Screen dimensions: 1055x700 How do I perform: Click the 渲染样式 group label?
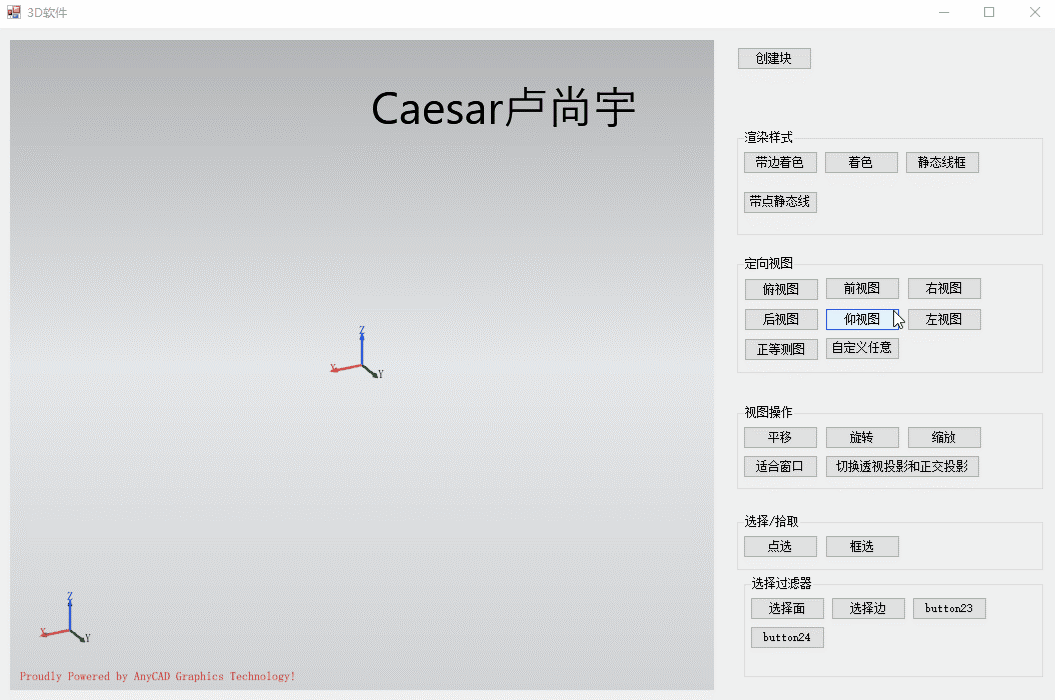768,137
